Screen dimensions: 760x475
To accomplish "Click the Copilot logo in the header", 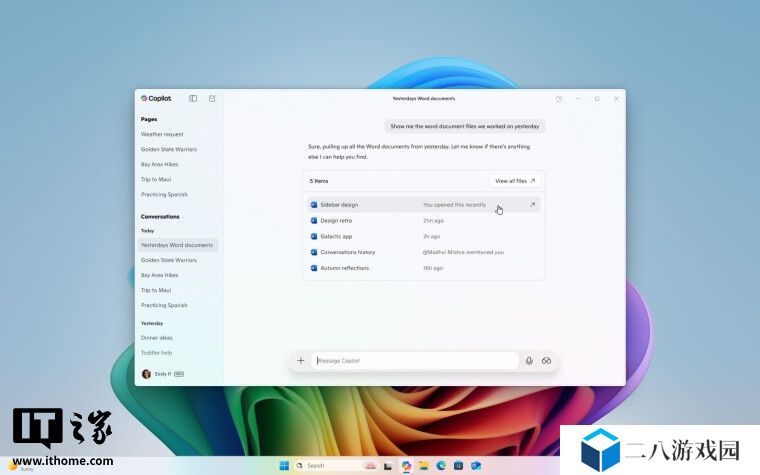I will [x=156, y=98].
